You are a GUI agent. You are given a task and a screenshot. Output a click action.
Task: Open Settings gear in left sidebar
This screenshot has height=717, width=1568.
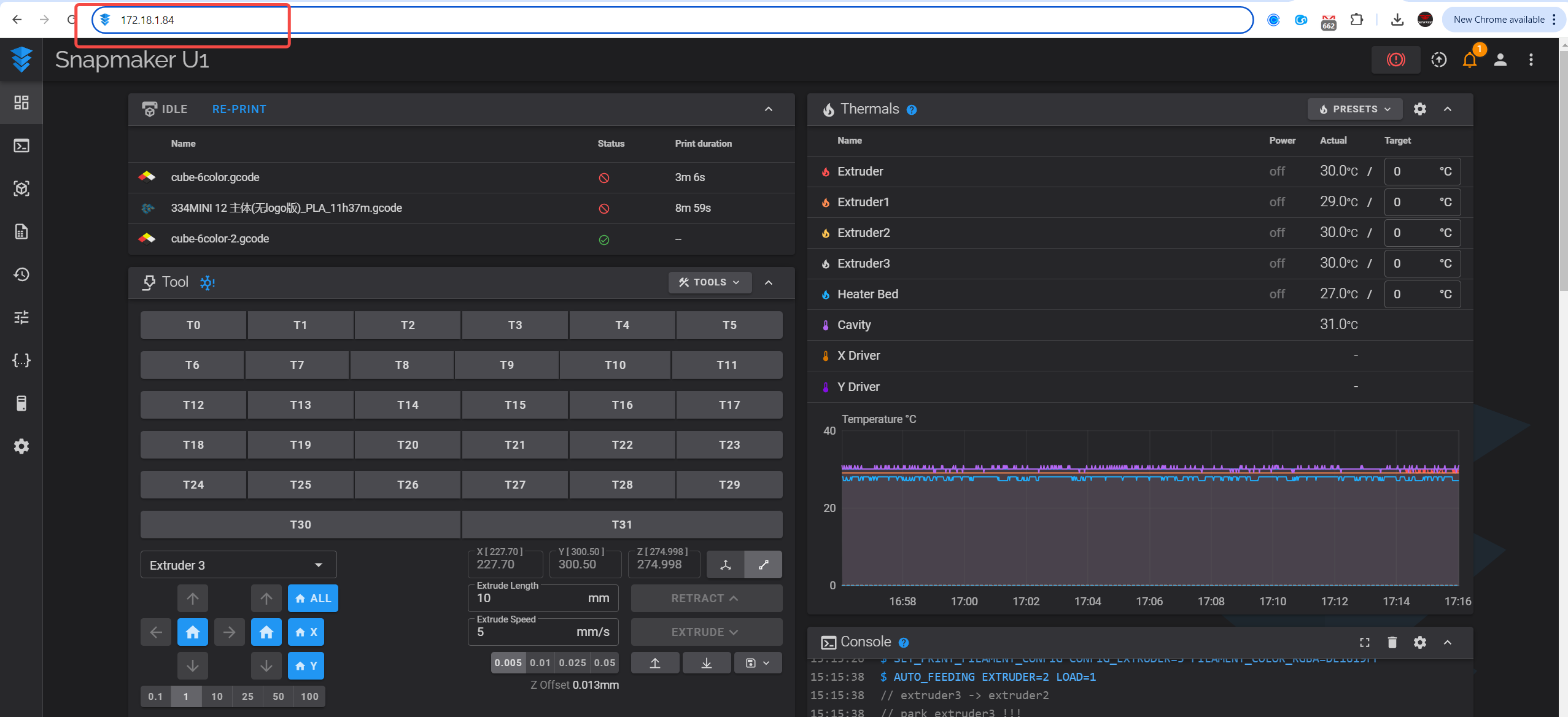[x=21, y=446]
